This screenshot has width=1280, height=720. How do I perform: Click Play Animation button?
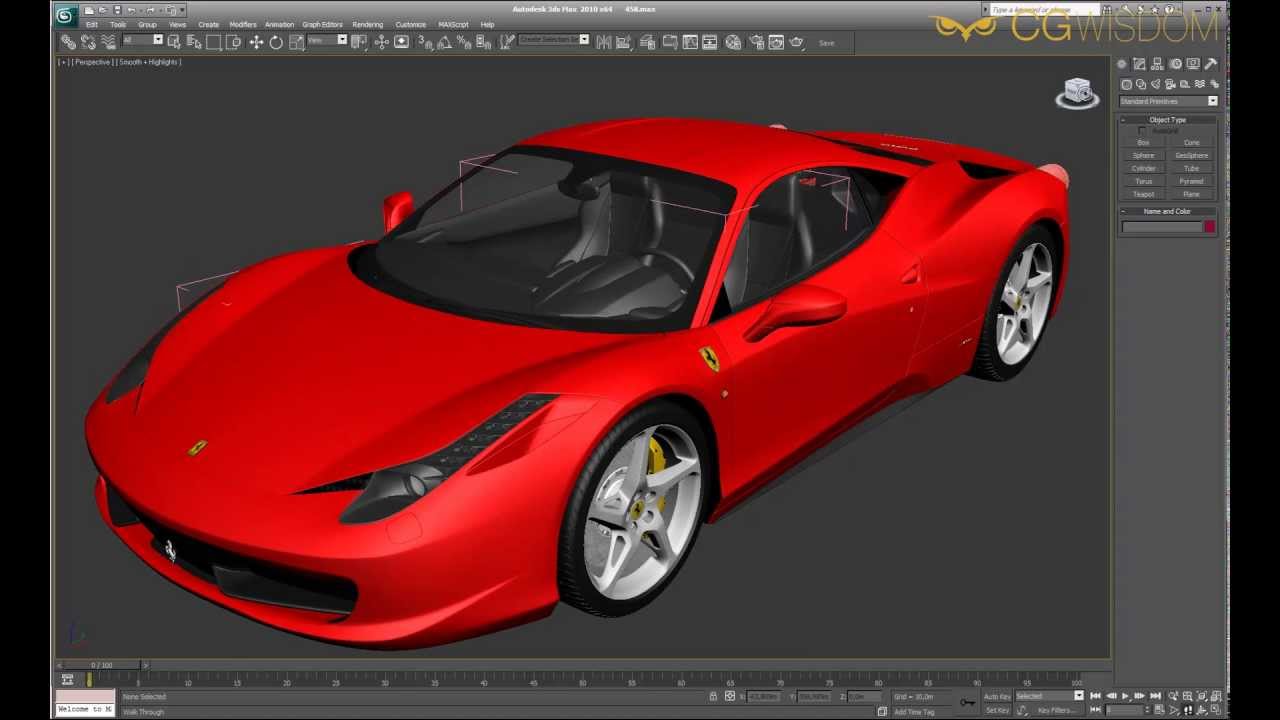[x=1125, y=696]
